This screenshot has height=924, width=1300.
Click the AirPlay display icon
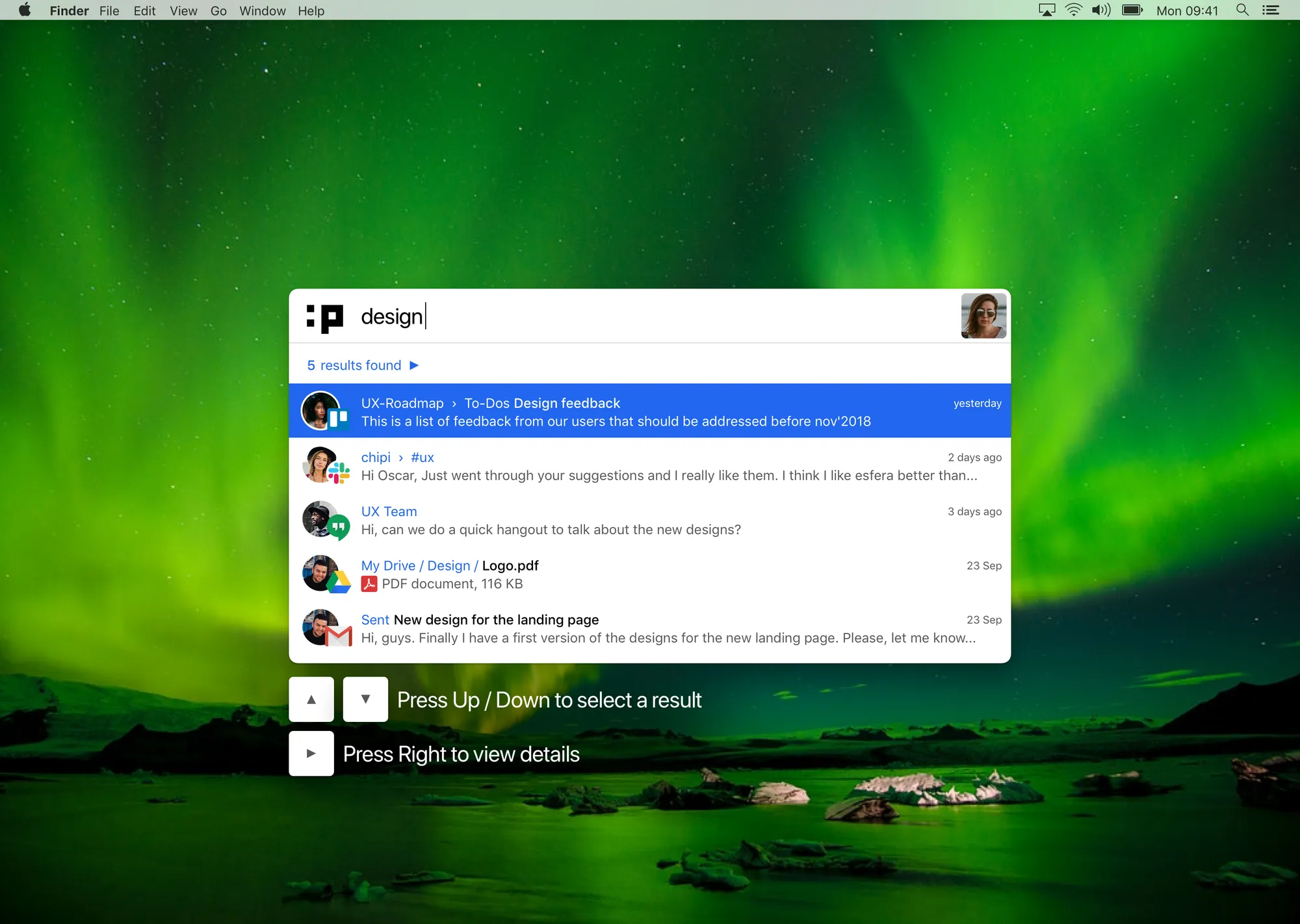click(1046, 10)
